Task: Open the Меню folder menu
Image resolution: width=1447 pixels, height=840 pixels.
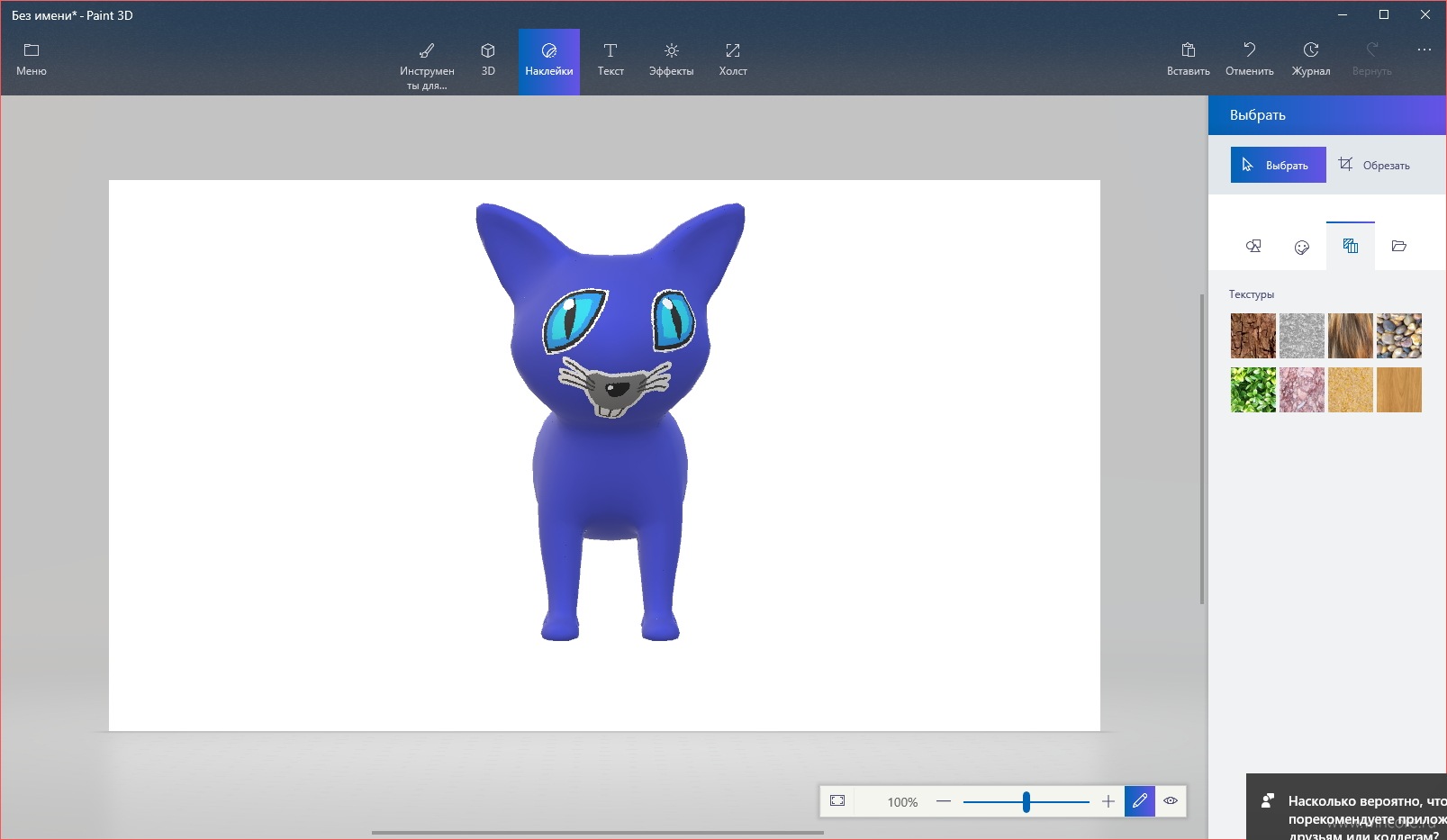Action: tap(32, 60)
